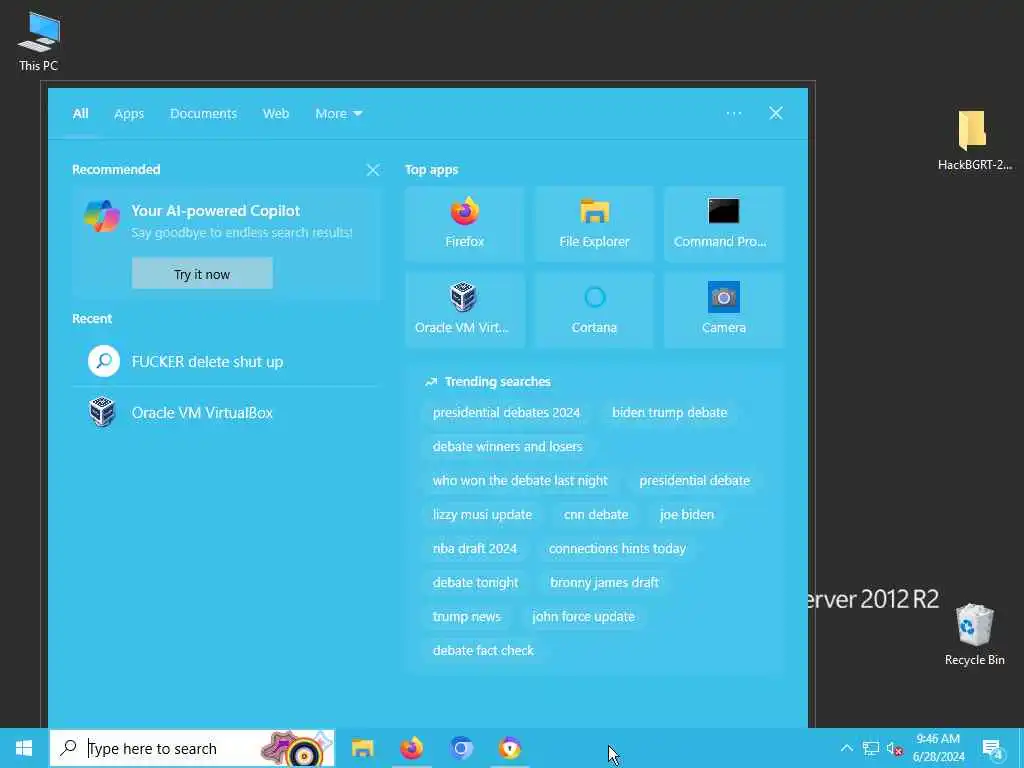Close the search panel
Screen dimensions: 1024x768
tap(775, 114)
